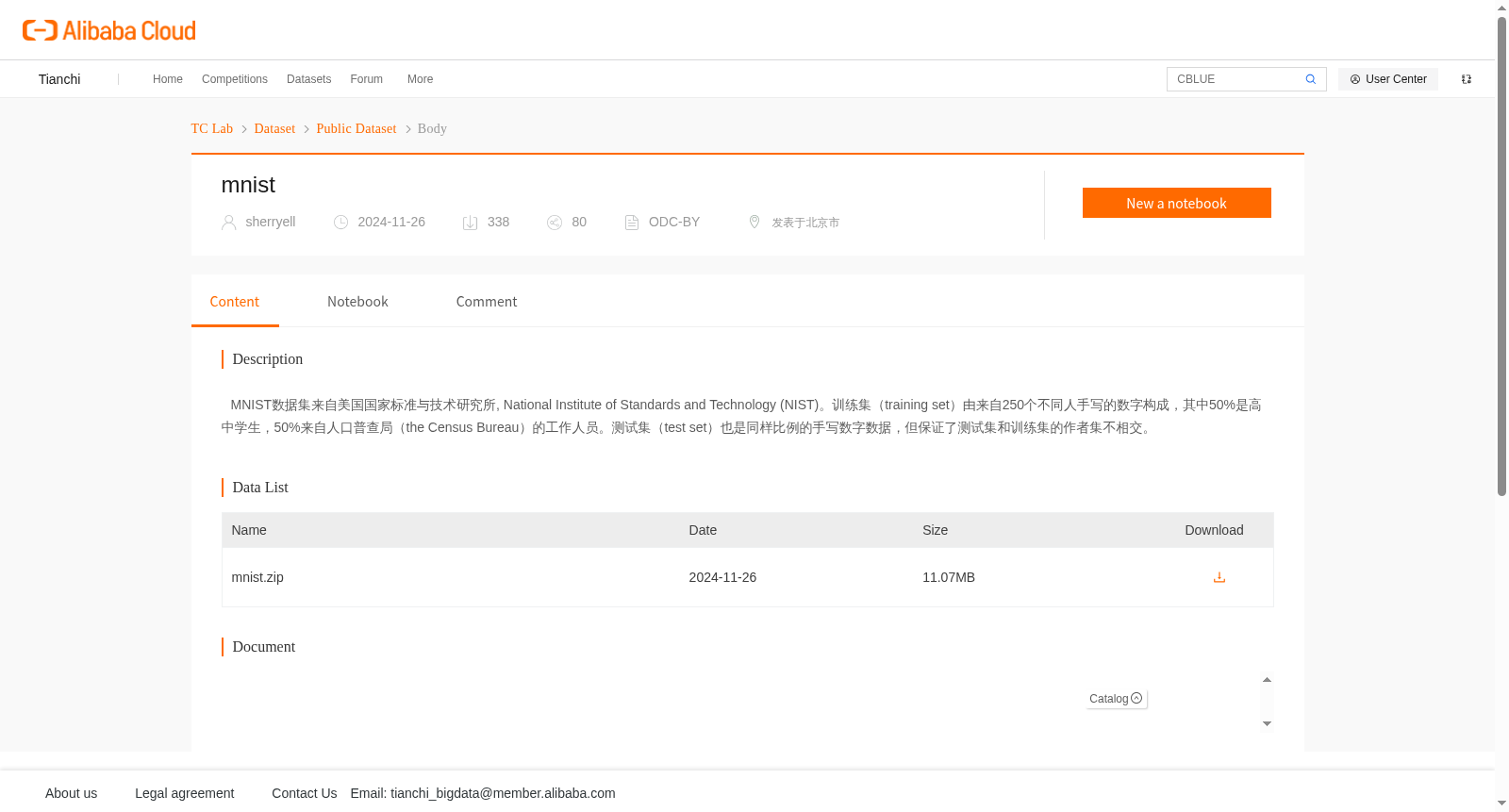Switch to the Comment tab
The image size is (1509, 812).
point(487,302)
